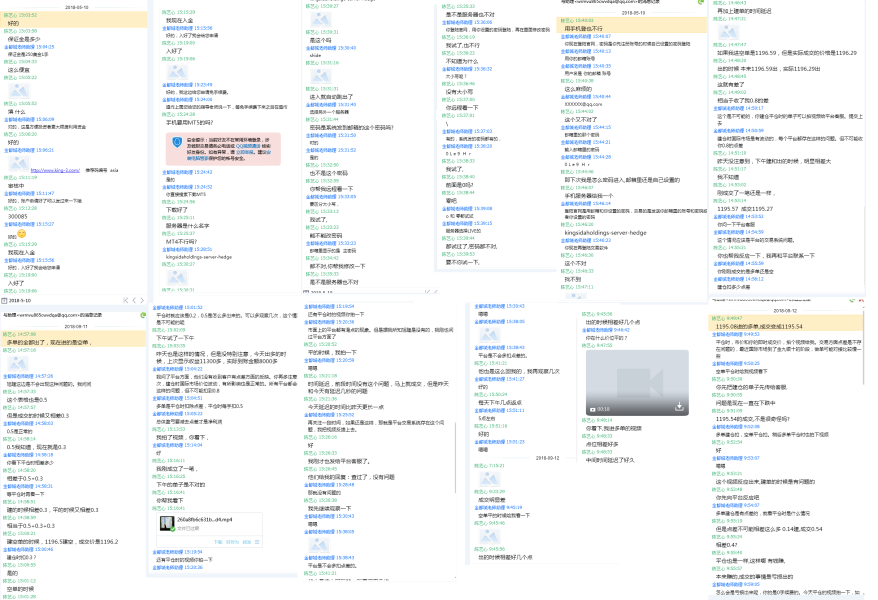The height and width of the screenshot is (600, 878).
Task: Click the mp4 attachment file type icon
Action: pos(165,524)
